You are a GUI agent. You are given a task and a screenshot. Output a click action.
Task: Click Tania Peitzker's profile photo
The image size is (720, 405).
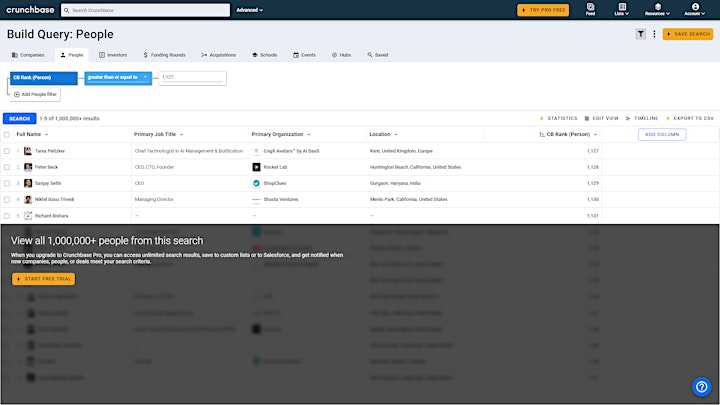(28, 151)
